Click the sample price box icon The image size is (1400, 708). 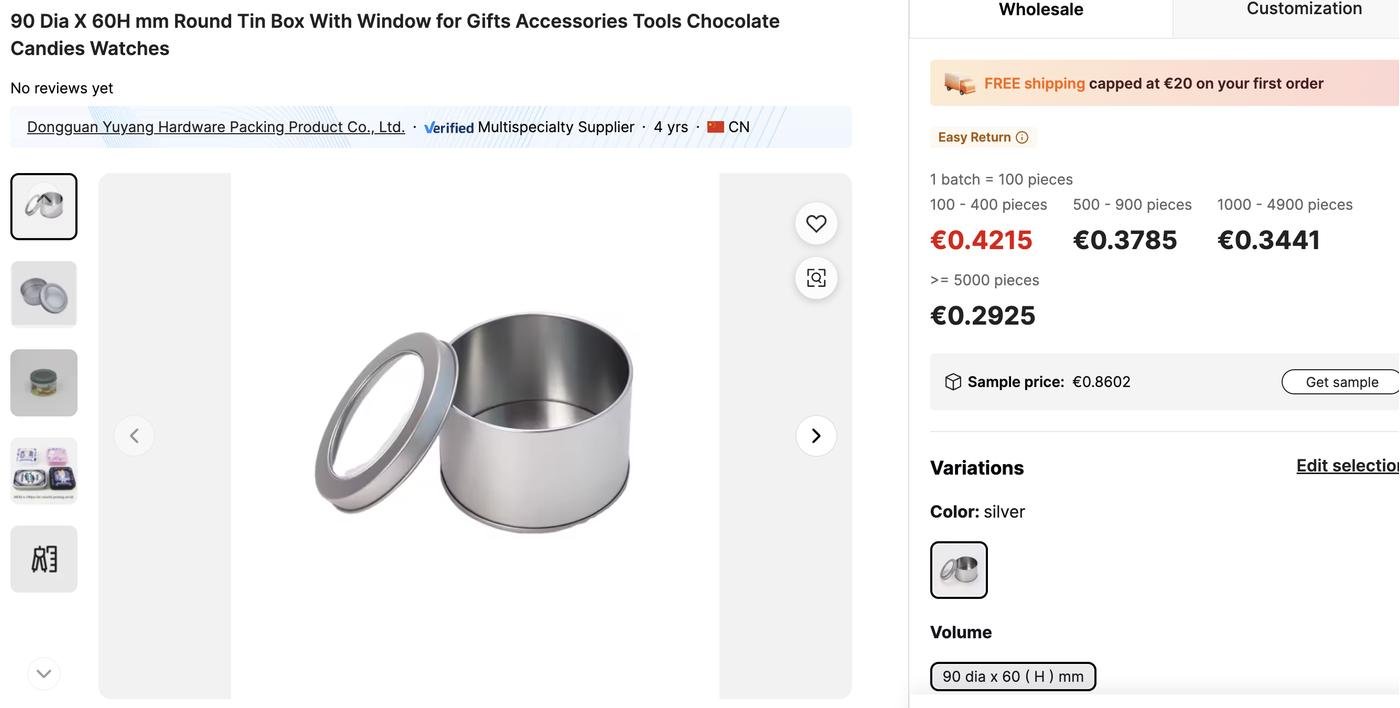tap(953, 382)
